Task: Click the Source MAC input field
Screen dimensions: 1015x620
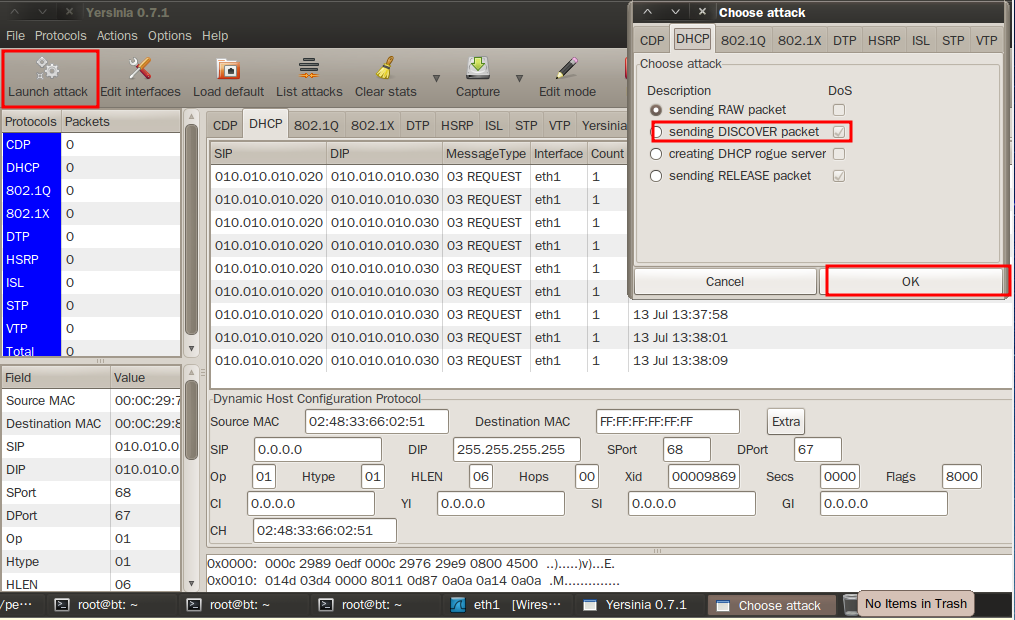Action: (x=377, y=421)
